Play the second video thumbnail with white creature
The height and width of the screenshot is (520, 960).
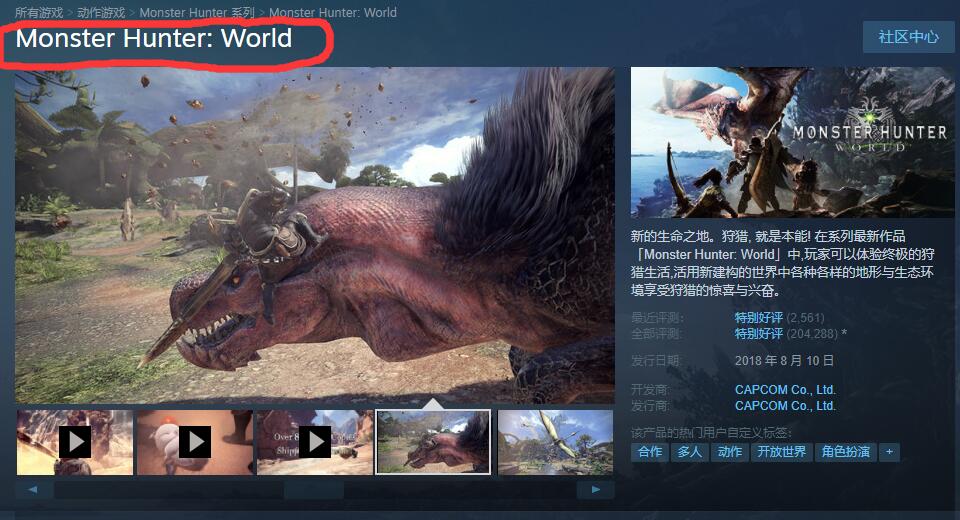(x=195, y=442)
